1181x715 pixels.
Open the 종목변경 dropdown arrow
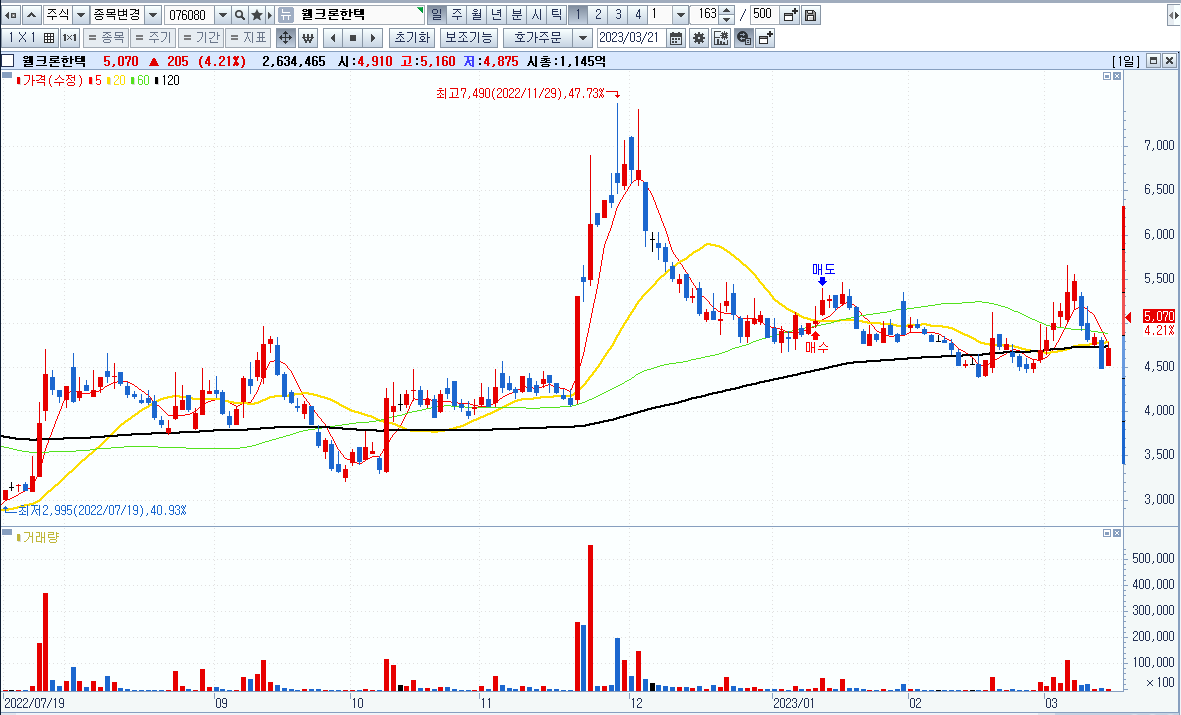click(152, 15)
